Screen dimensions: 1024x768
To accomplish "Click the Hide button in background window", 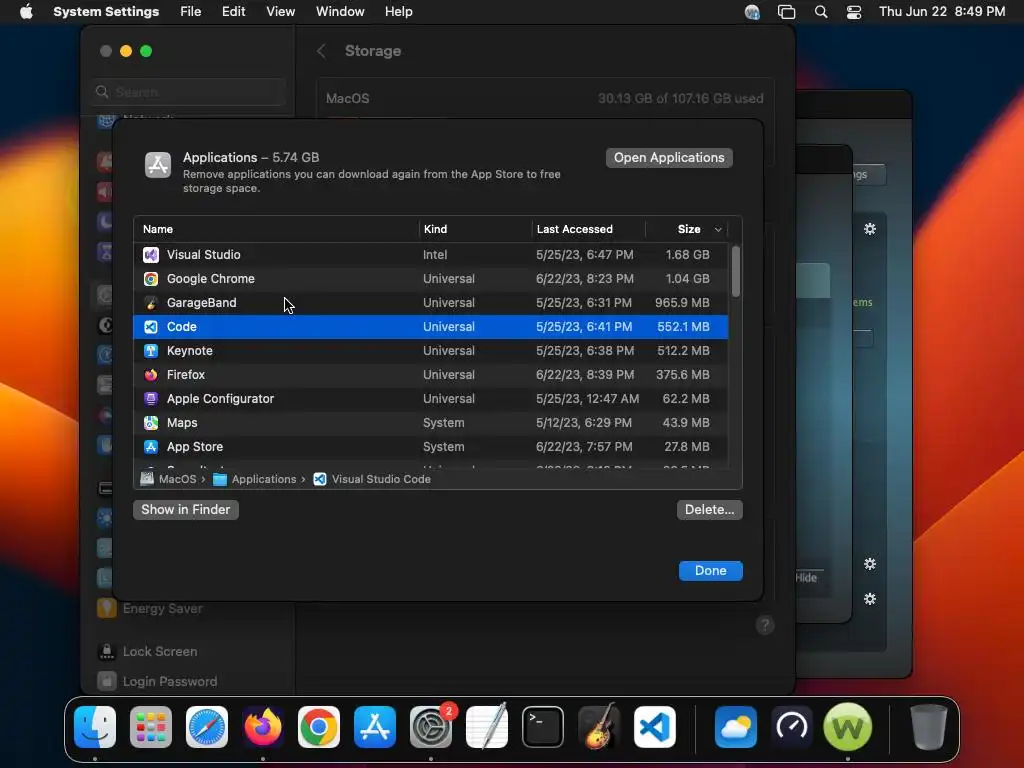I will pos(806,577).
